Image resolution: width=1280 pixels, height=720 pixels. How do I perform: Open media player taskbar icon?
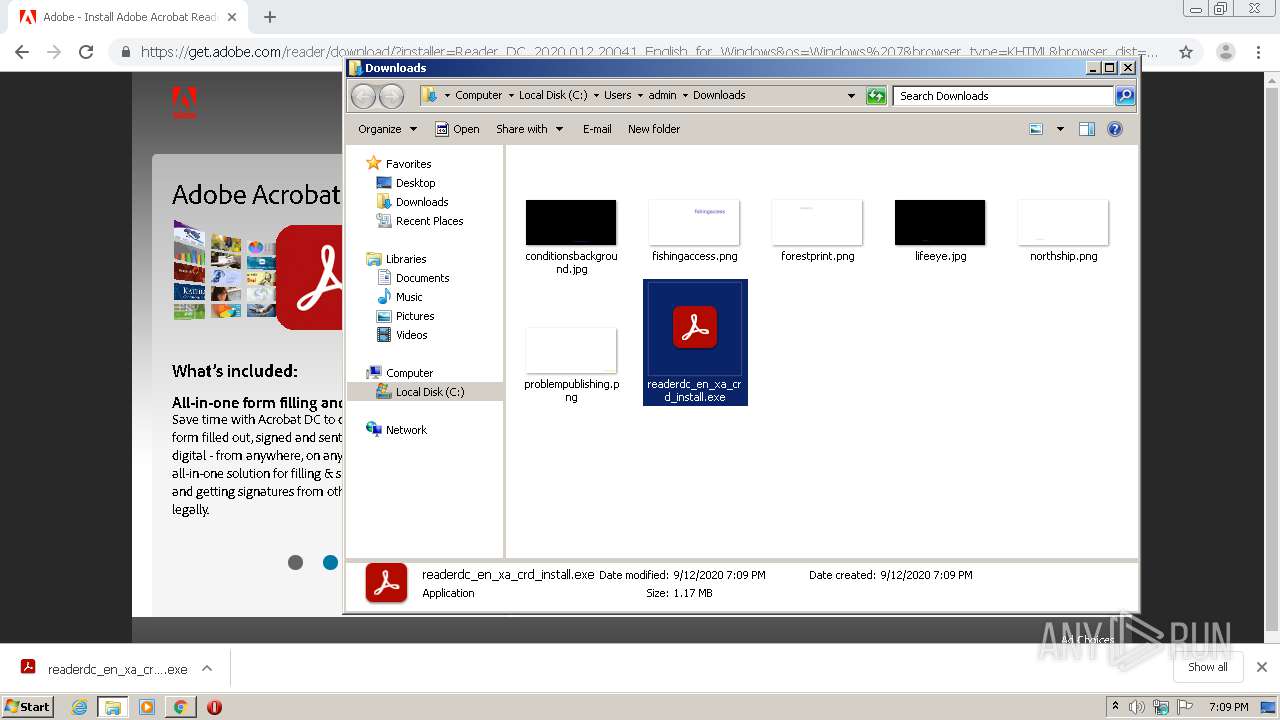pyautogui.click(x=146, y=707)
